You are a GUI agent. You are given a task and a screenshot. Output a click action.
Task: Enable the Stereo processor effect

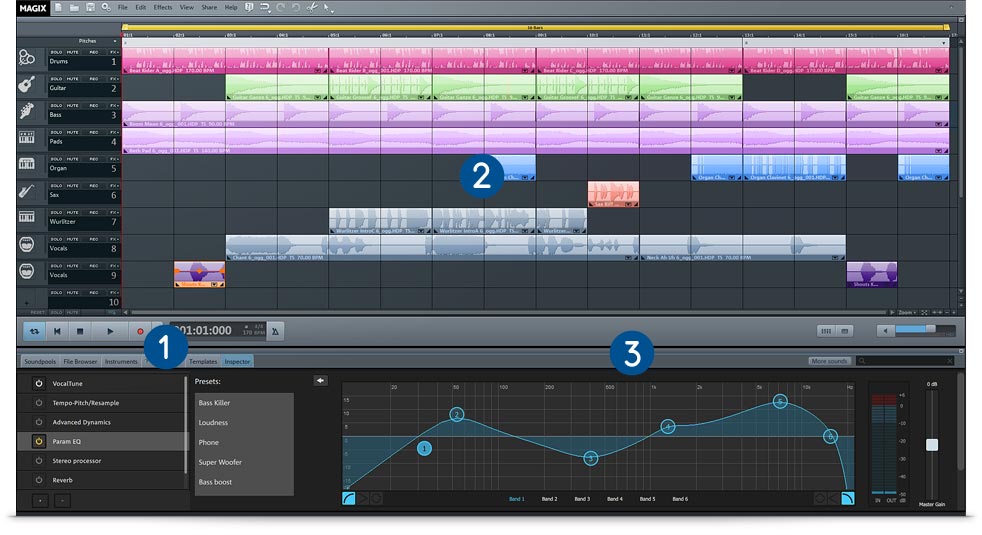tap(39, 460)
